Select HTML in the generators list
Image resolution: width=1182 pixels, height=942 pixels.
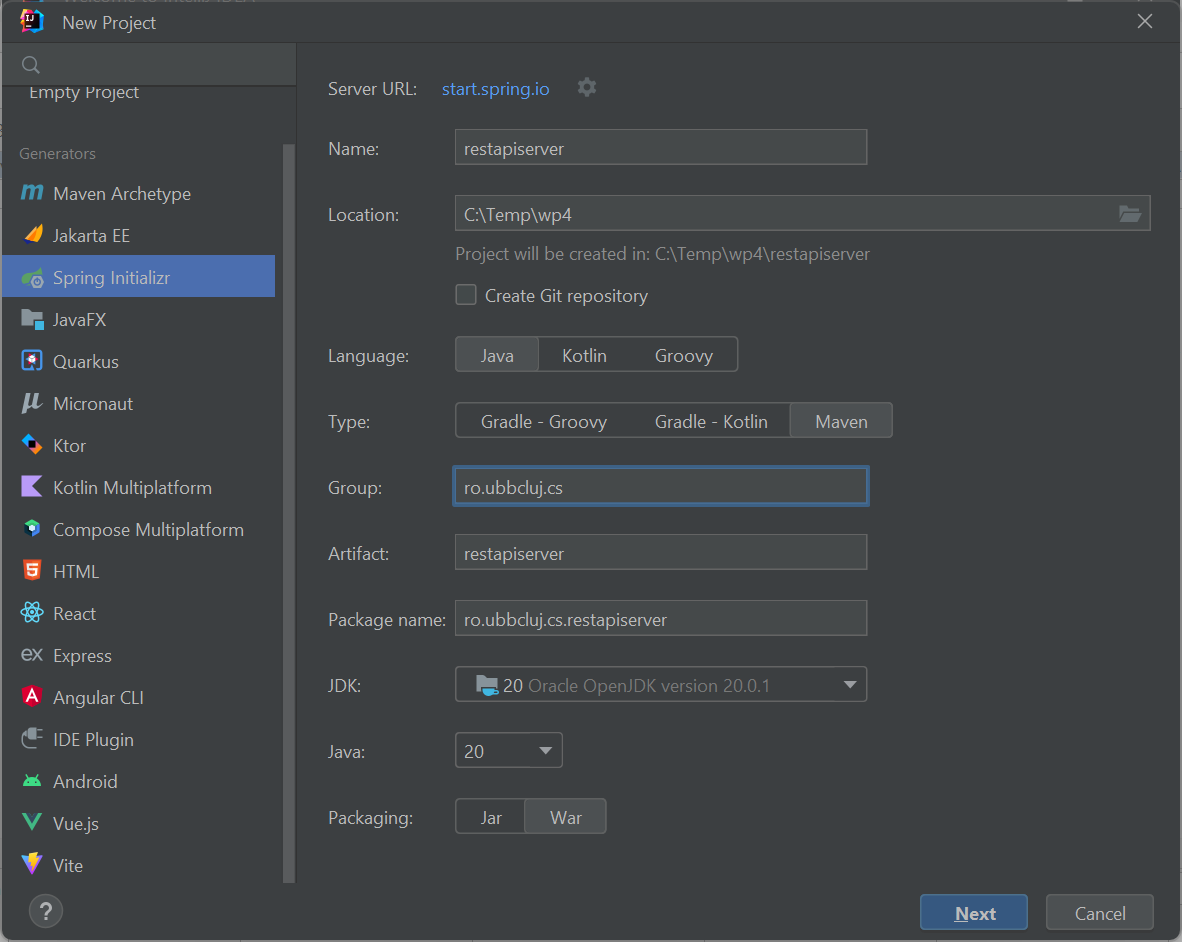click(139, 571)
